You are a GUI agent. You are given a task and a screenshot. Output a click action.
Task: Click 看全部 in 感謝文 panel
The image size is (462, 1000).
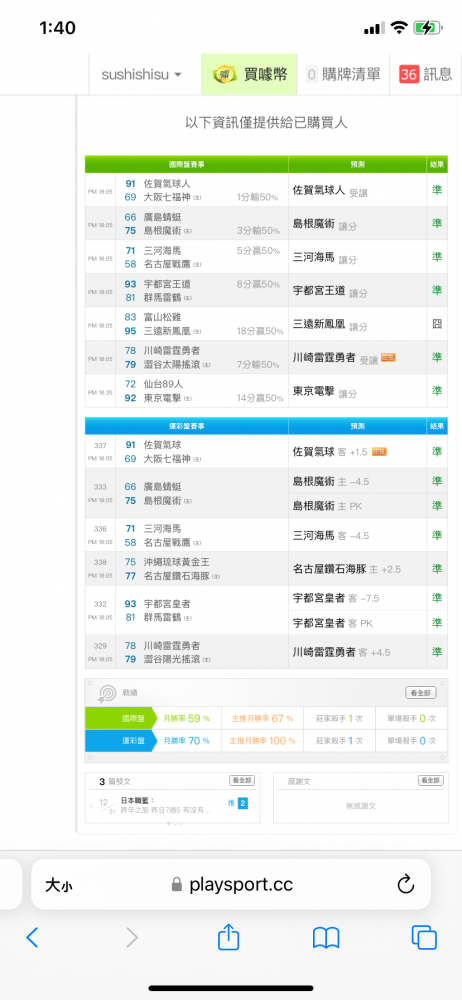click(x=430, y=781)
